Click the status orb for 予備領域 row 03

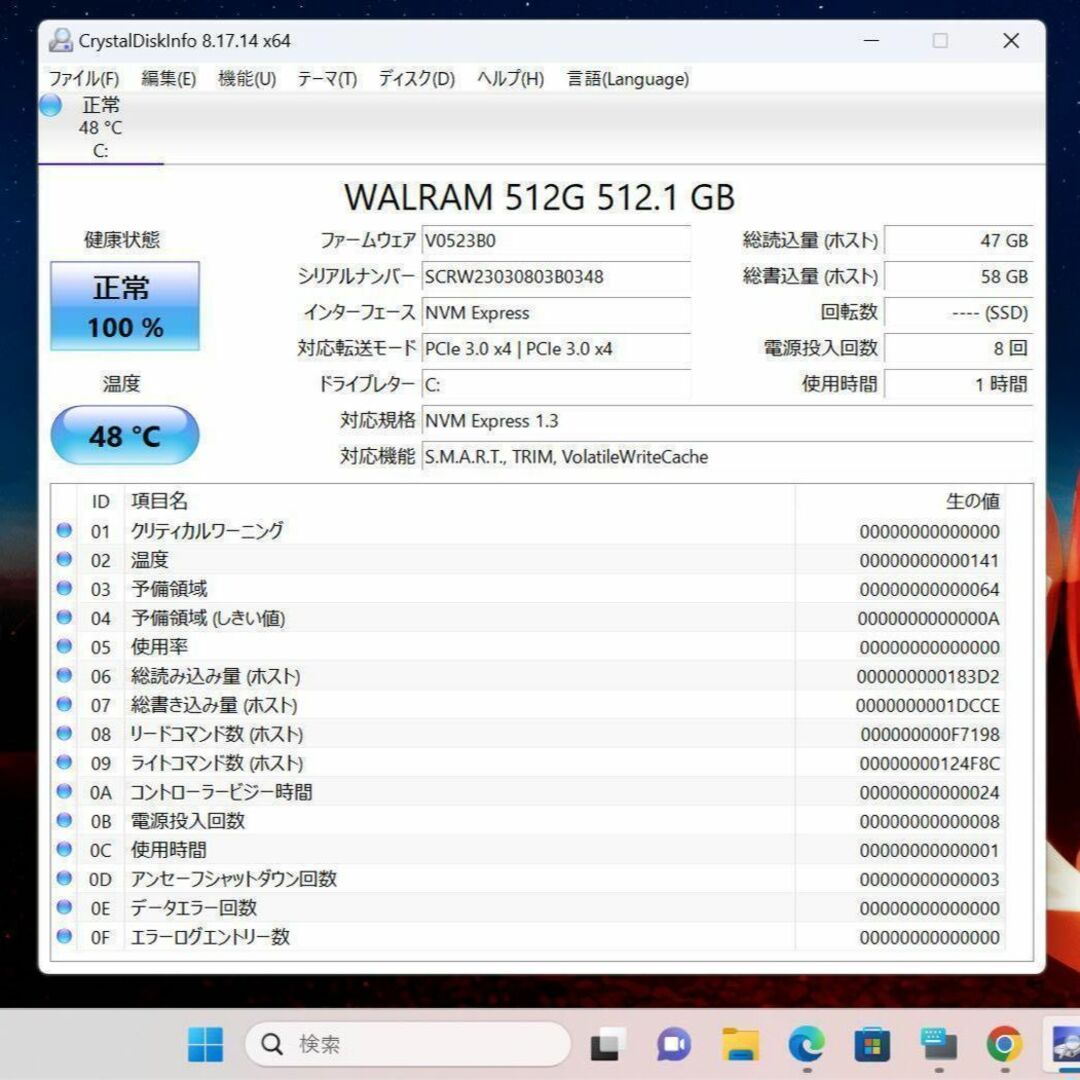(64, 588)
